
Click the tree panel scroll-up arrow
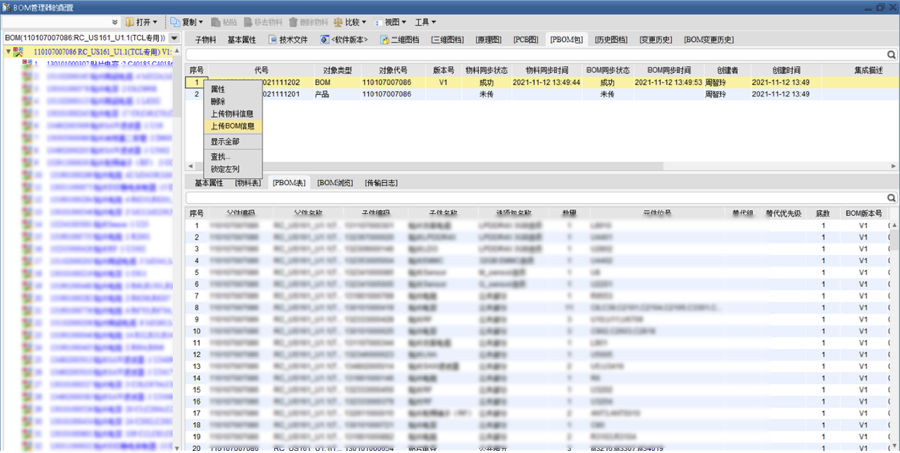point(177,51)
